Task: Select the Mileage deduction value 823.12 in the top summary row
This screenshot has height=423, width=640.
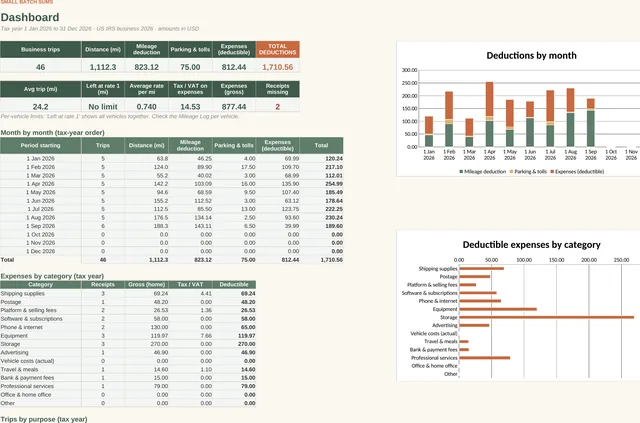Action: [x=147, y=67]
